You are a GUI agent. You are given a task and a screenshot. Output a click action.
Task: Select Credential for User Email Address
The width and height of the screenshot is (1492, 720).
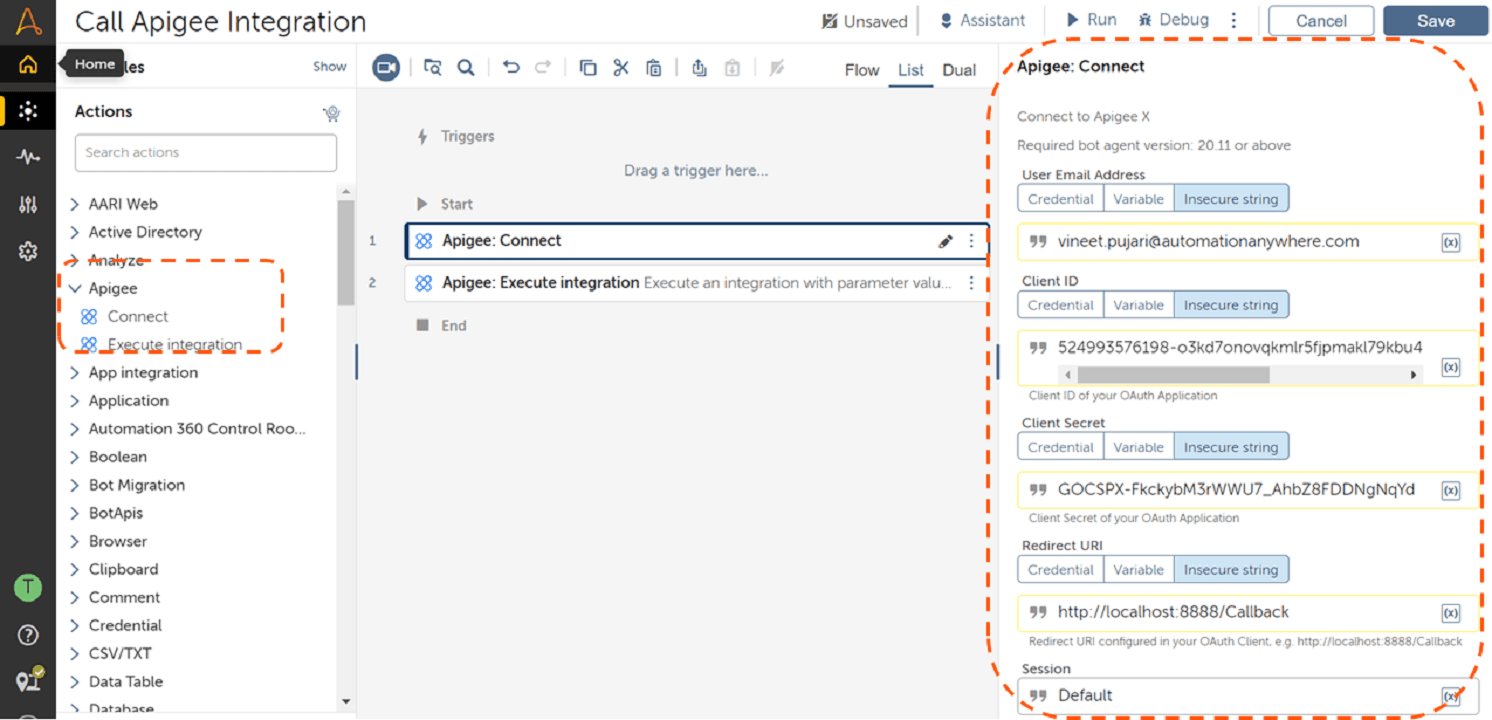(x=1060, y=199)
